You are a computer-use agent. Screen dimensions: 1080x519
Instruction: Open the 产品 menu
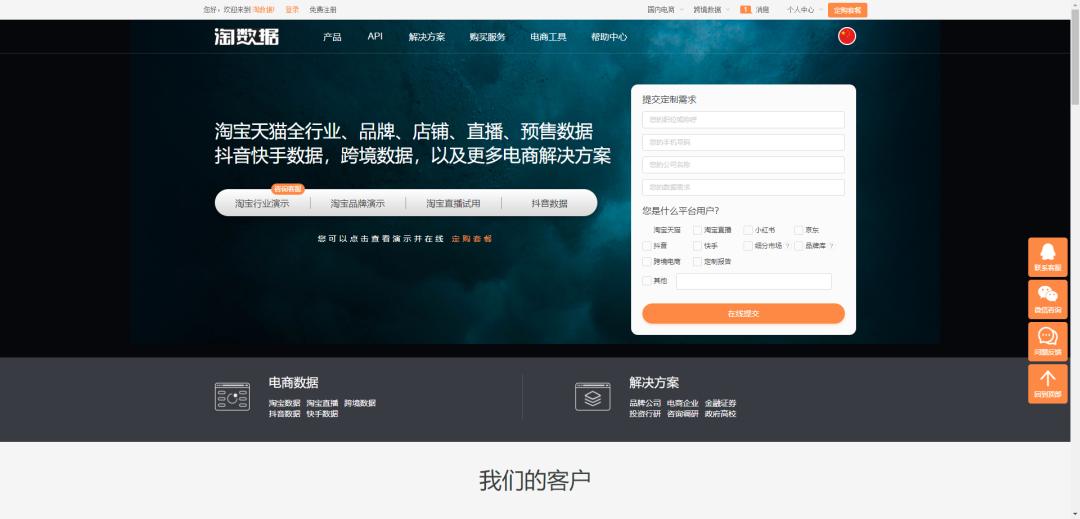tap(332, 36)
